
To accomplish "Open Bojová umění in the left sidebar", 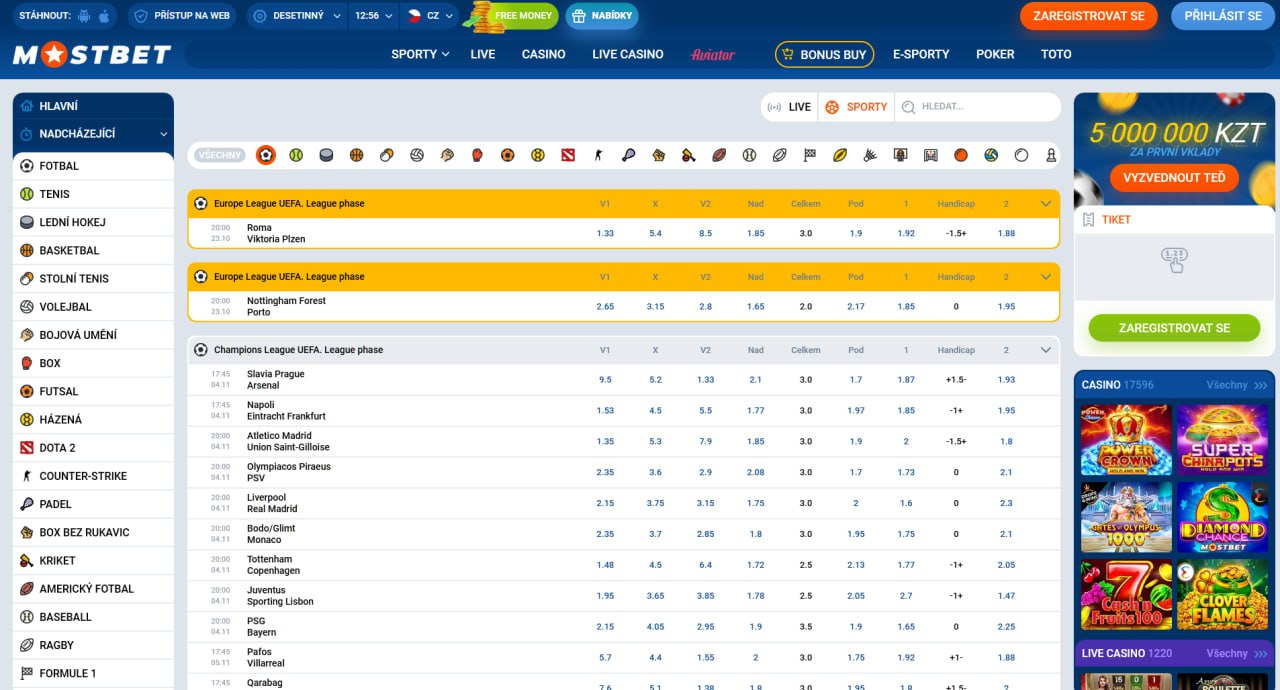I will (93, 335).
